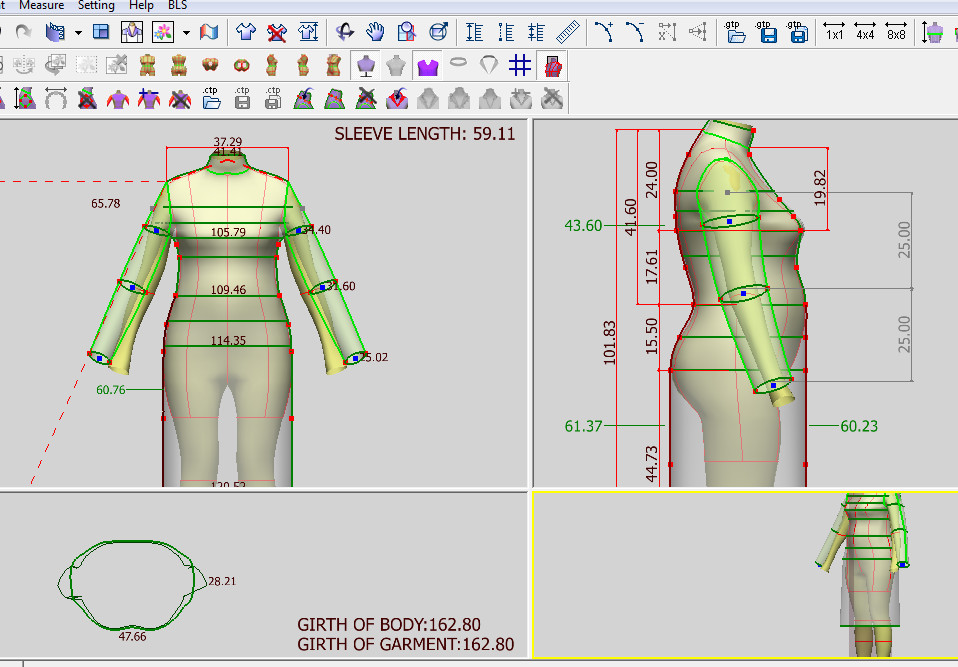Click the zoom magnifier tool
Viewport: 958px width, 667px height.
click(406, 32)
